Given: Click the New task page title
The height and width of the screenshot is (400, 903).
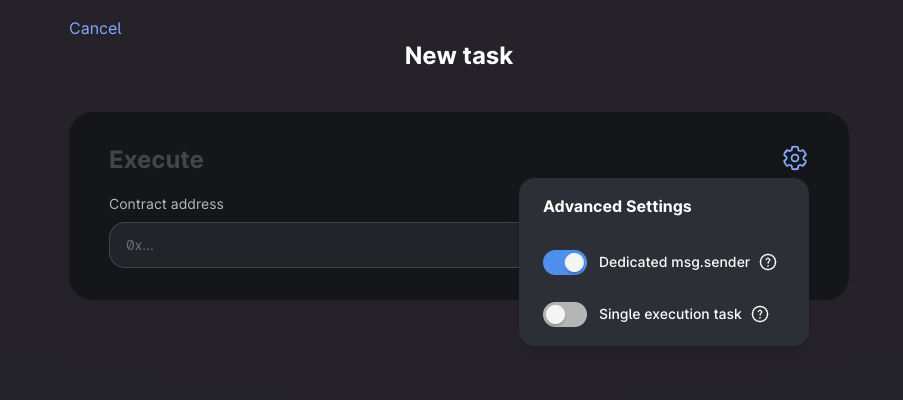Looking at the screenshot, I should 459,56.
